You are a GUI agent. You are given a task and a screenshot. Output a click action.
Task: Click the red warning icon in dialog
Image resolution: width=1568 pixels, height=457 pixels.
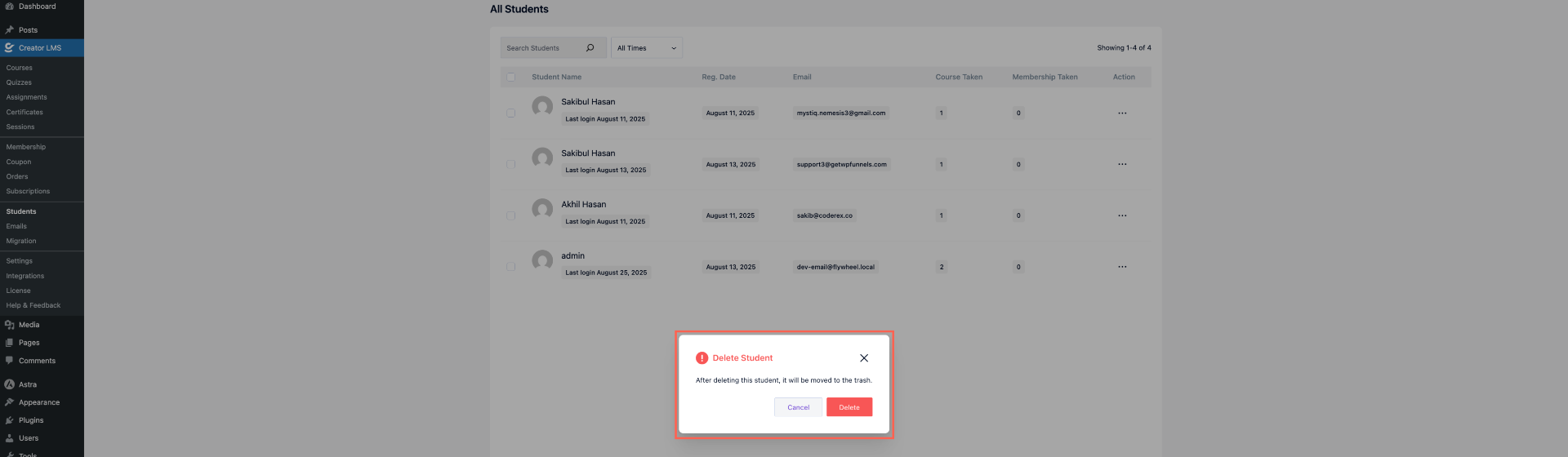point(702,358)
